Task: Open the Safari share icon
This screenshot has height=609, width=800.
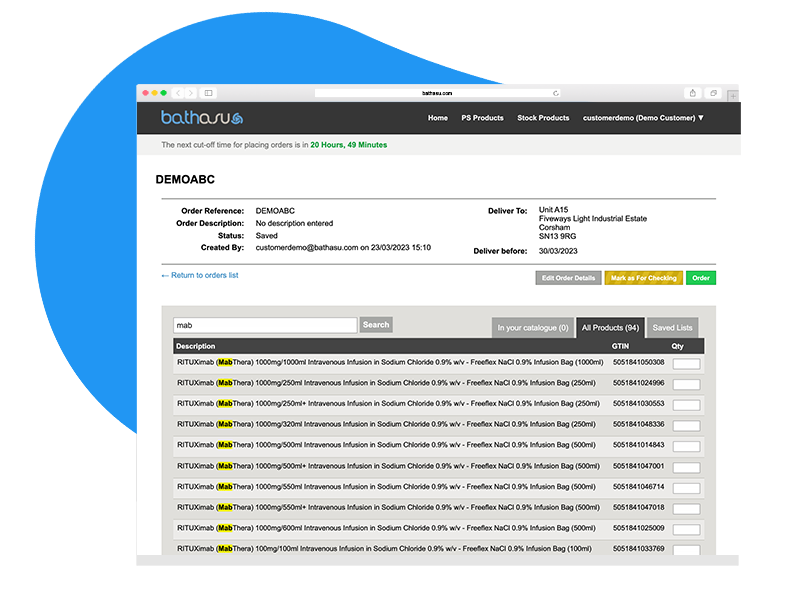Action: (x=692, y=93)
